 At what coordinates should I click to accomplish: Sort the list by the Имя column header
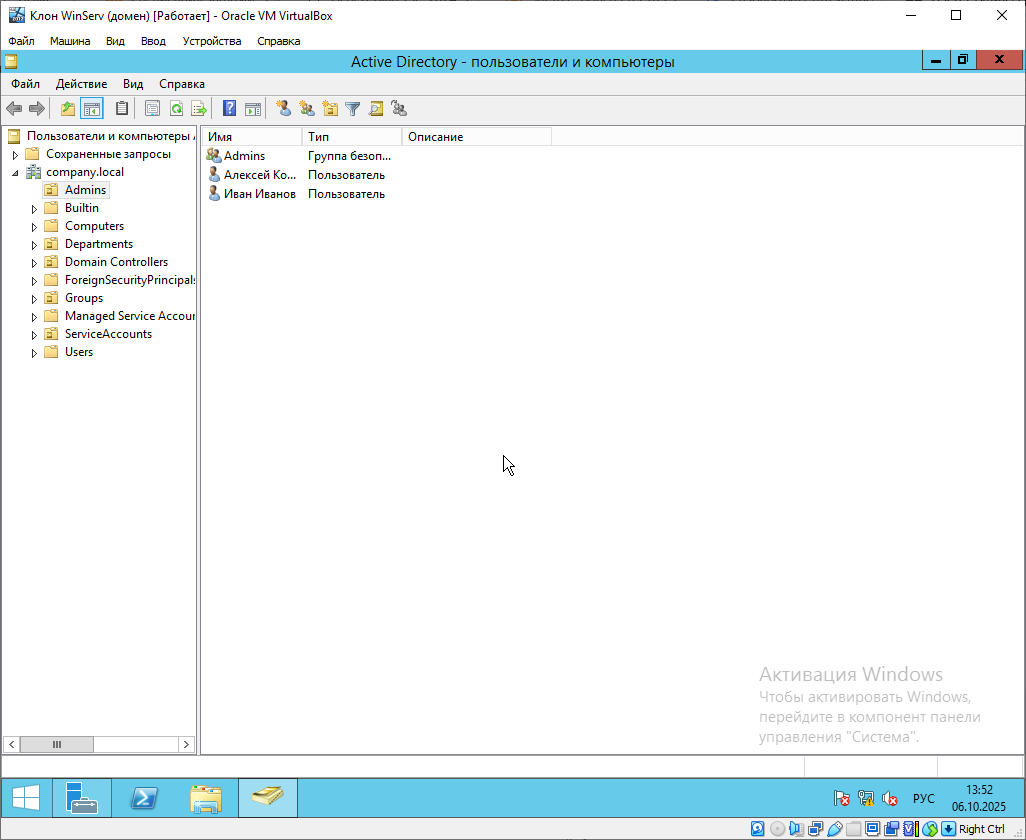point(252,137)
